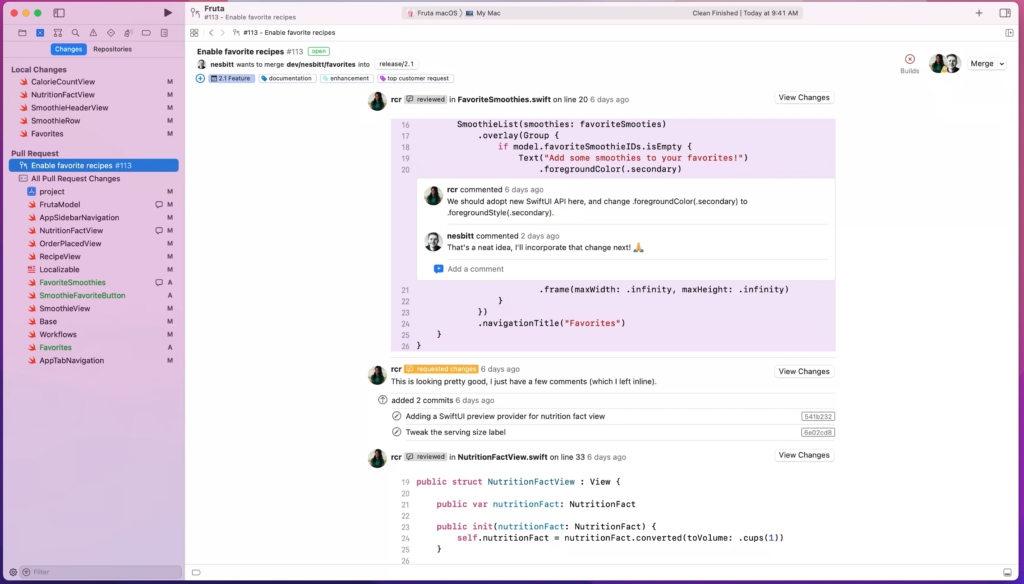Open navigator settings gear icon
Viewport: 1024px width, 584px height.
pos(12,572)
